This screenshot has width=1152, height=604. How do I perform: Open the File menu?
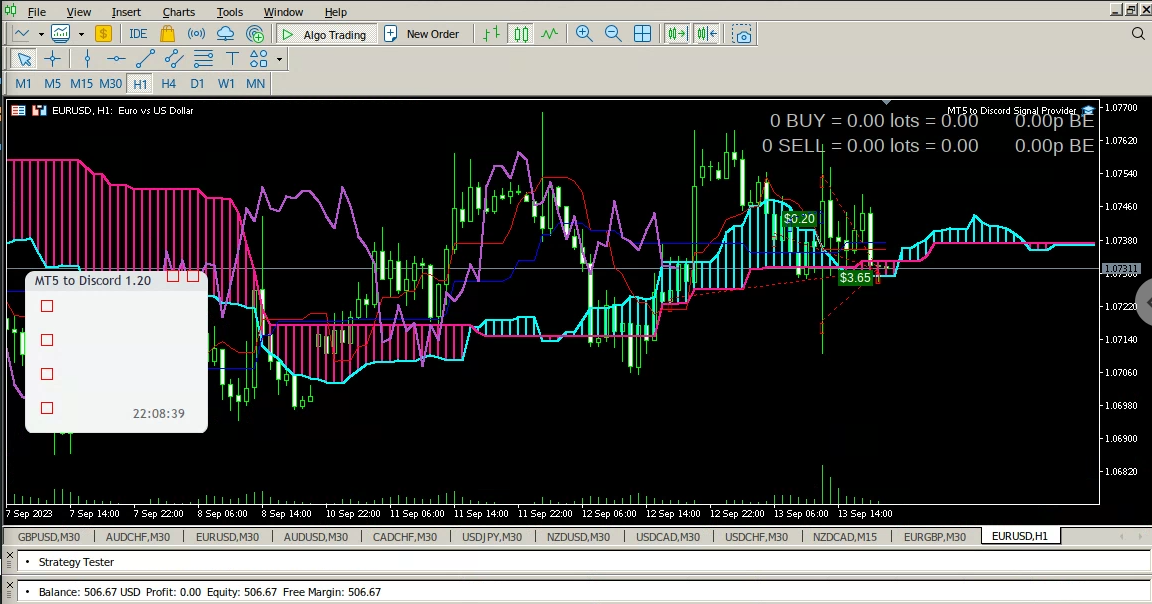37,12
